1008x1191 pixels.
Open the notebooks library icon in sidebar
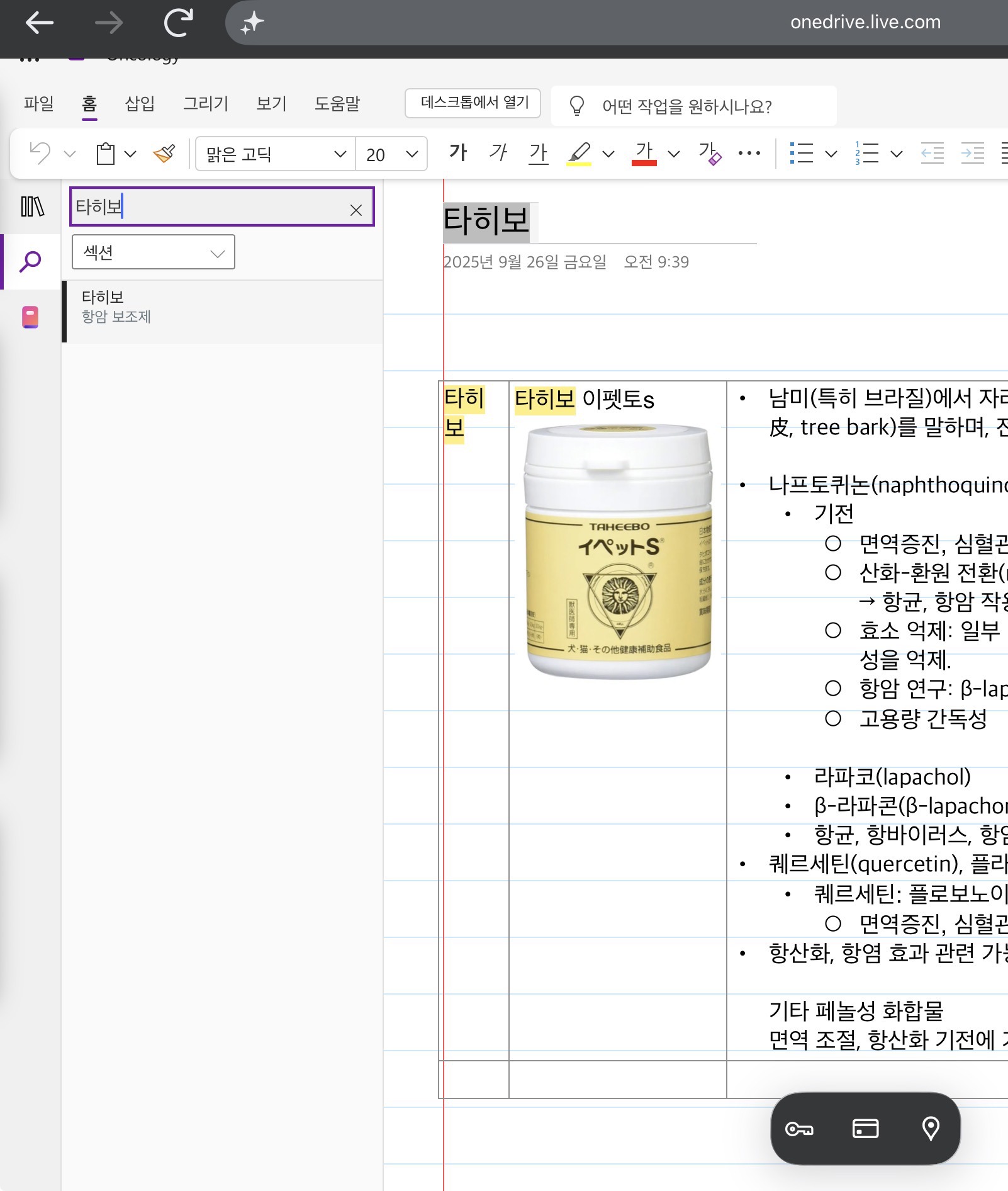point(33,206)
